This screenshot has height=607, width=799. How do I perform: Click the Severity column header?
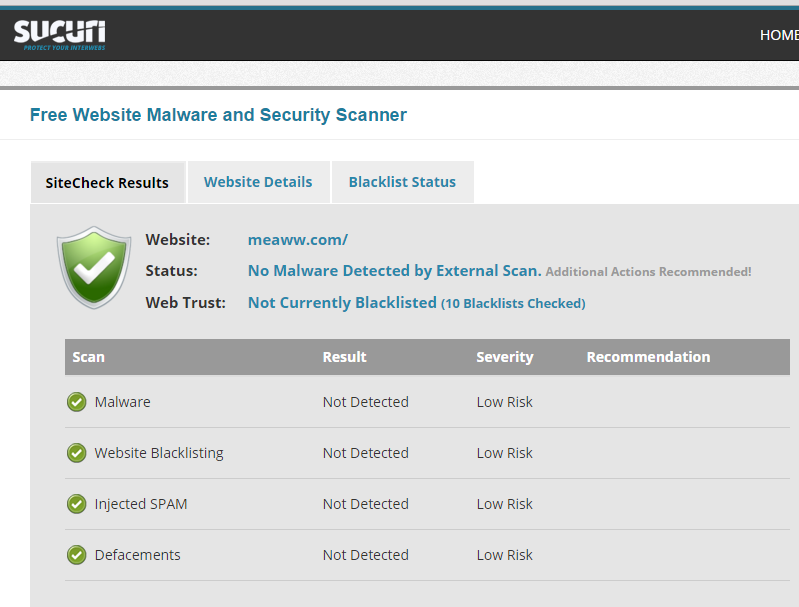504,357
